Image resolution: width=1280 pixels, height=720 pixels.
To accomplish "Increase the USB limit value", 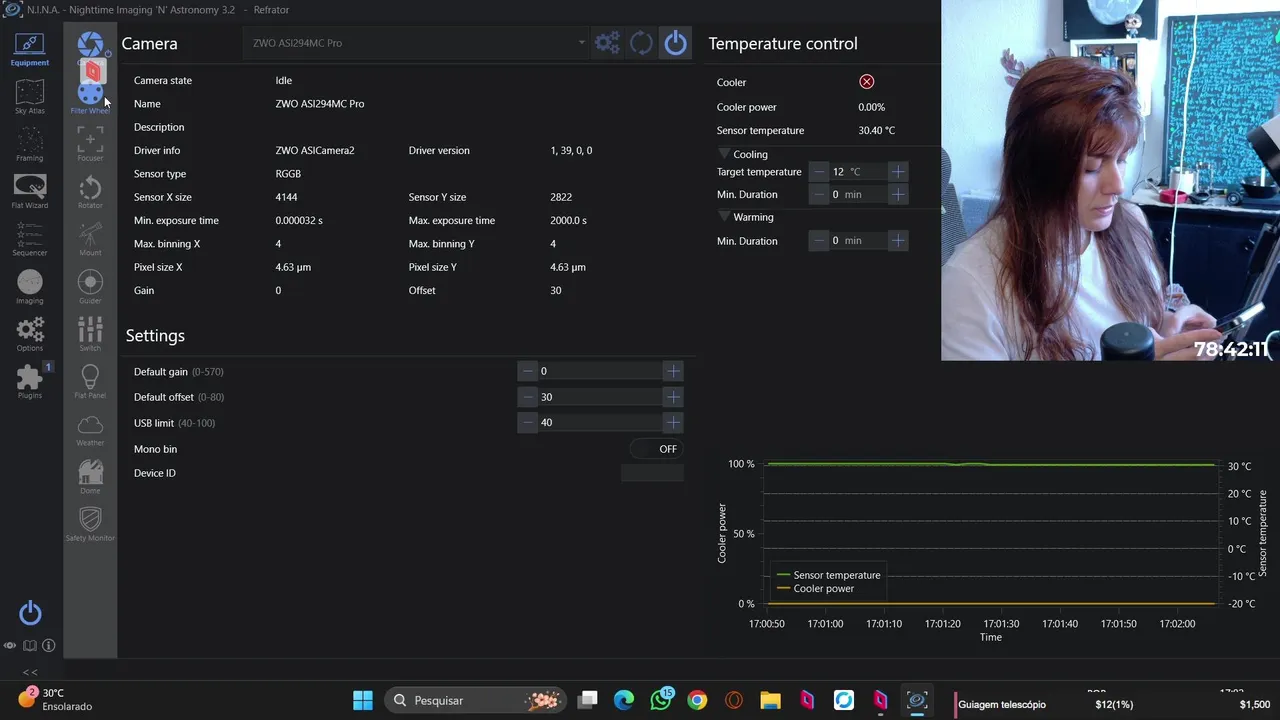I will coord(673,422).
